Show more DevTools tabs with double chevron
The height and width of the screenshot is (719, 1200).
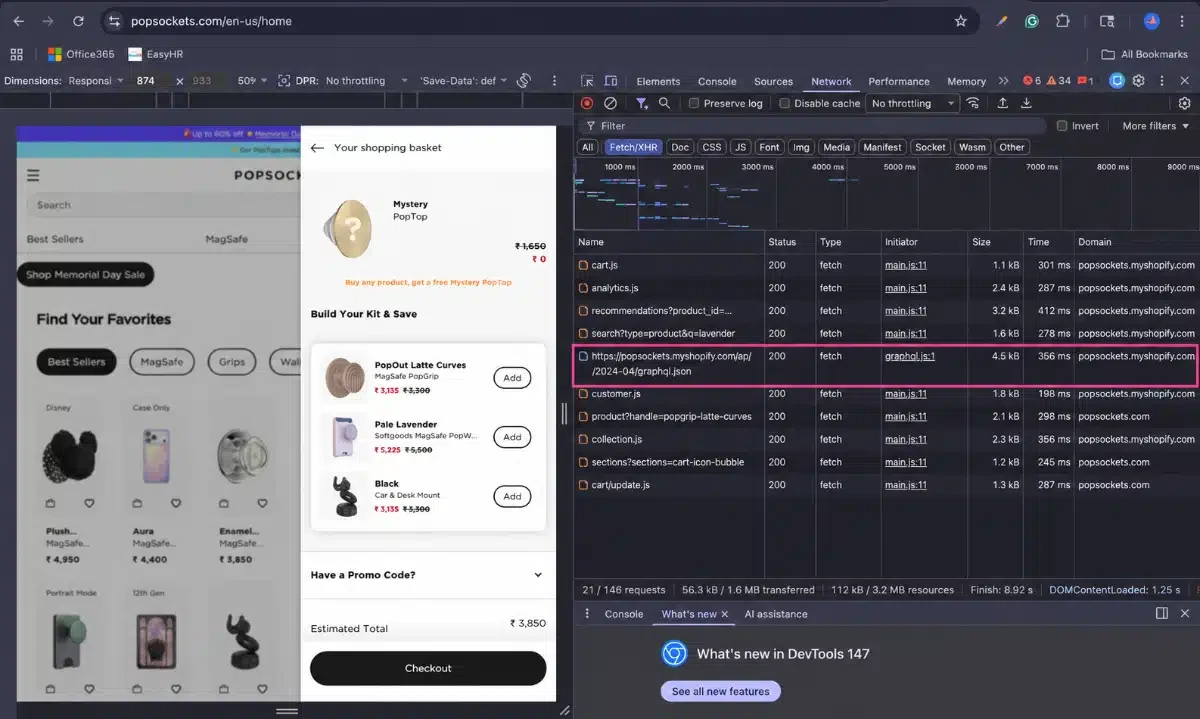pos(1003,81)
